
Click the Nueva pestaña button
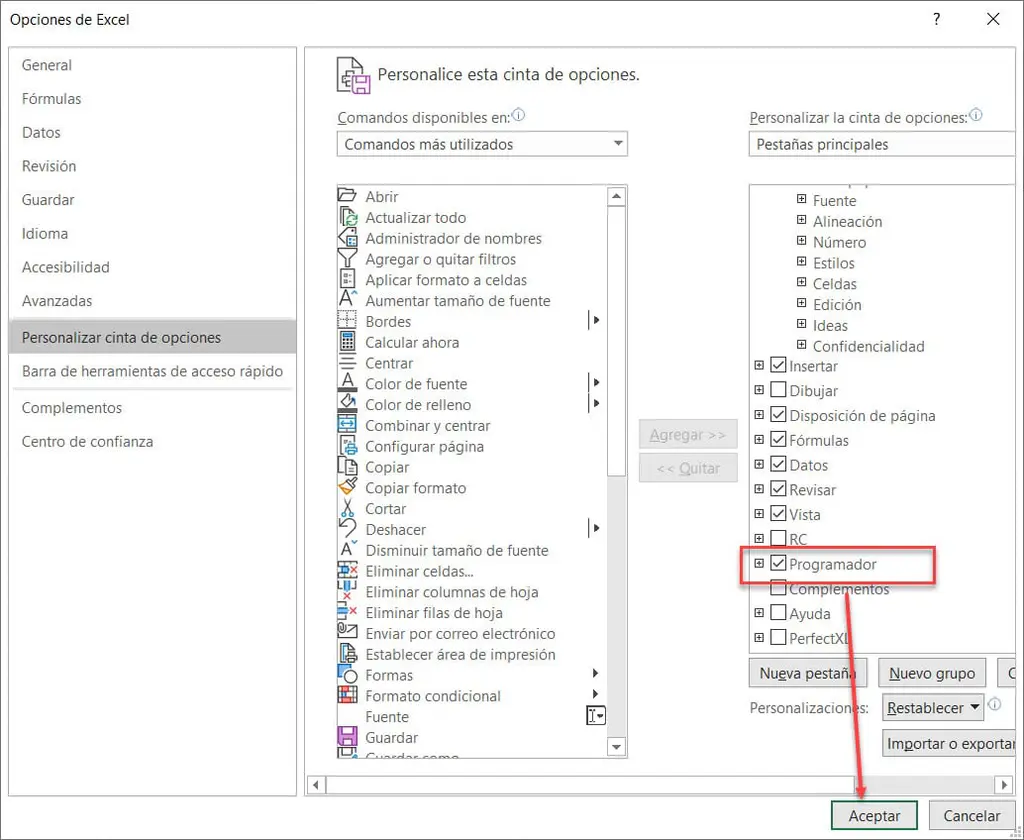tap(807, 673)
